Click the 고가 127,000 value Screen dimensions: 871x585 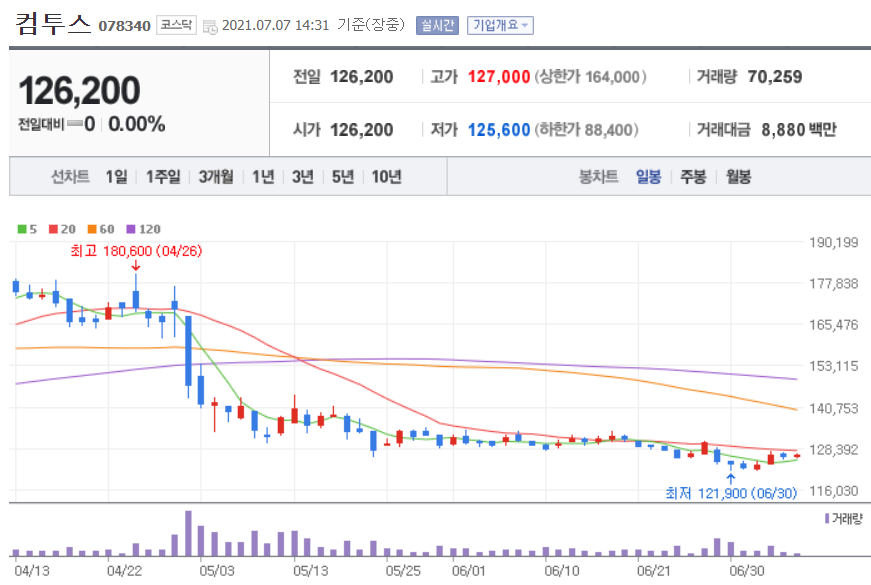coord(499,77)
